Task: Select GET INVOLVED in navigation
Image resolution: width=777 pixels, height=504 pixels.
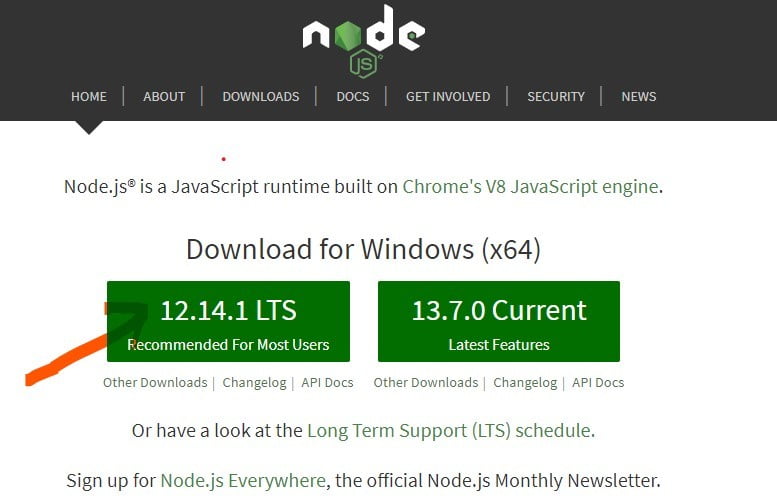Action: [x=448, y=96]
